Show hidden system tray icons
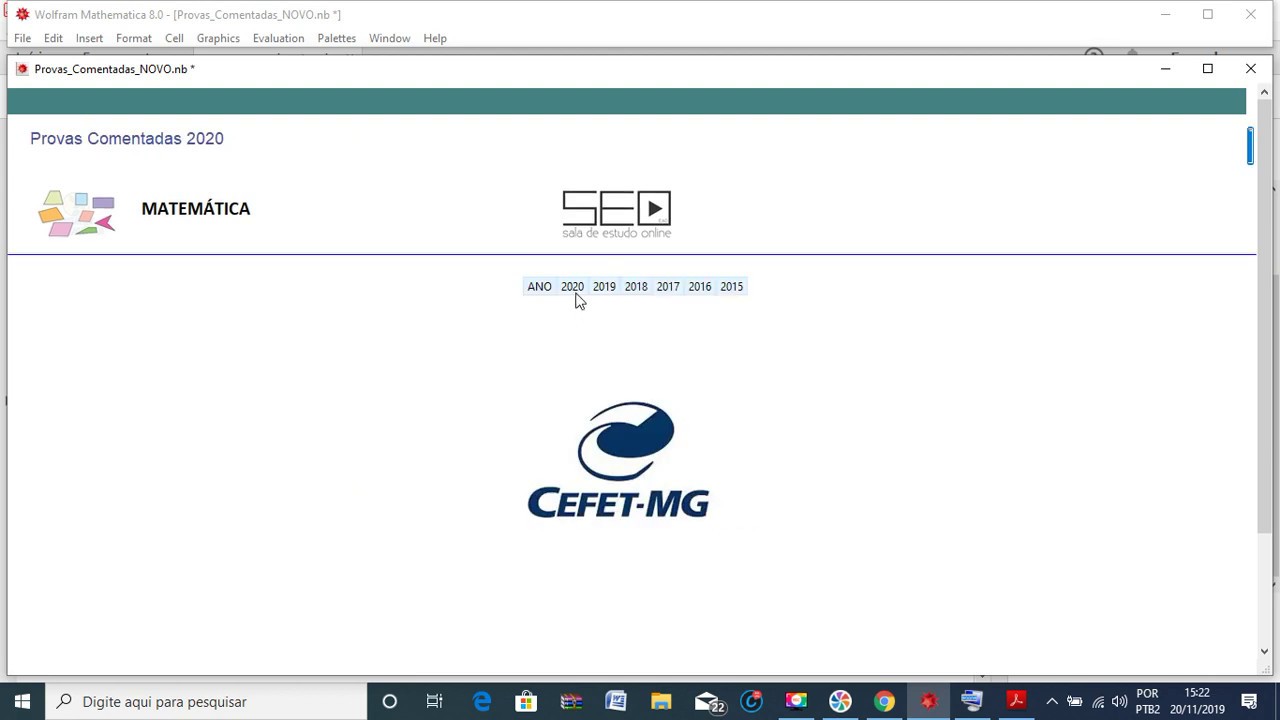Viewport: 1280px width, 720px height. click(x=1052, y=701)
